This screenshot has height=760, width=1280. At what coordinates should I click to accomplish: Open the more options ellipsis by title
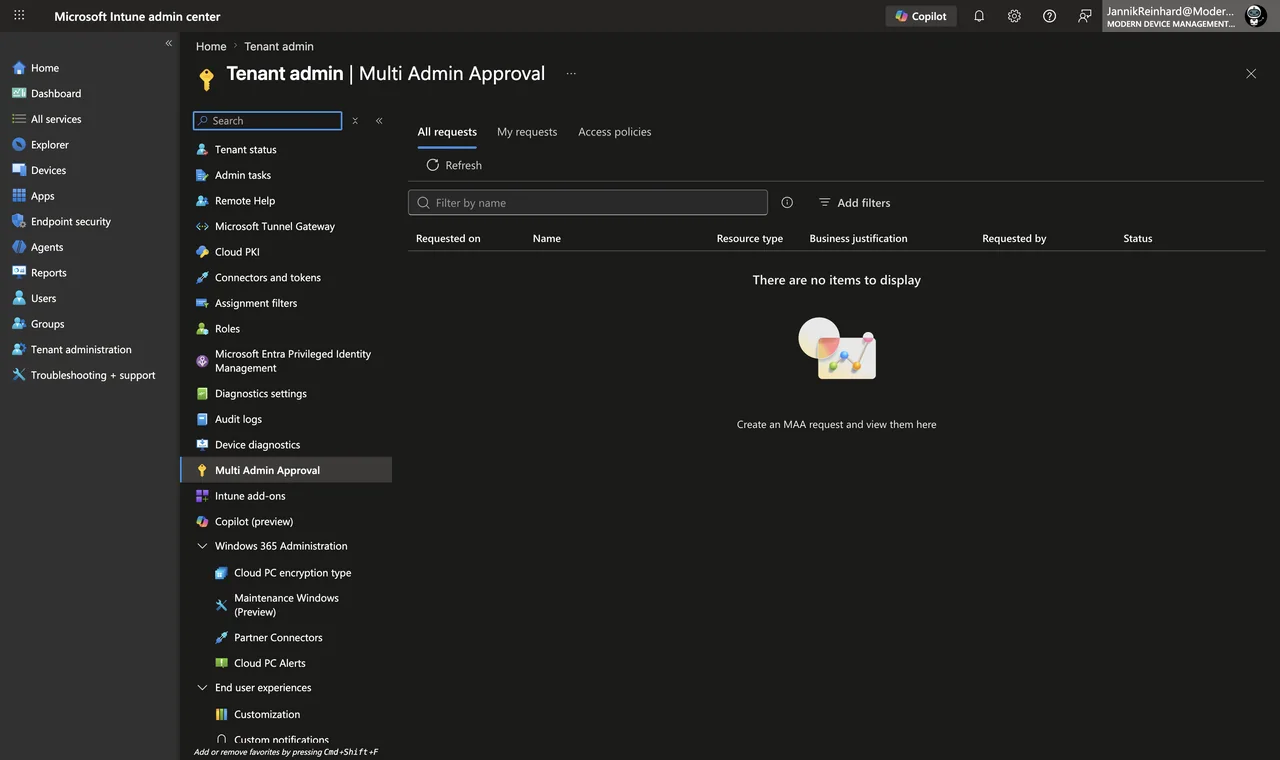click(x=571, y=74)
